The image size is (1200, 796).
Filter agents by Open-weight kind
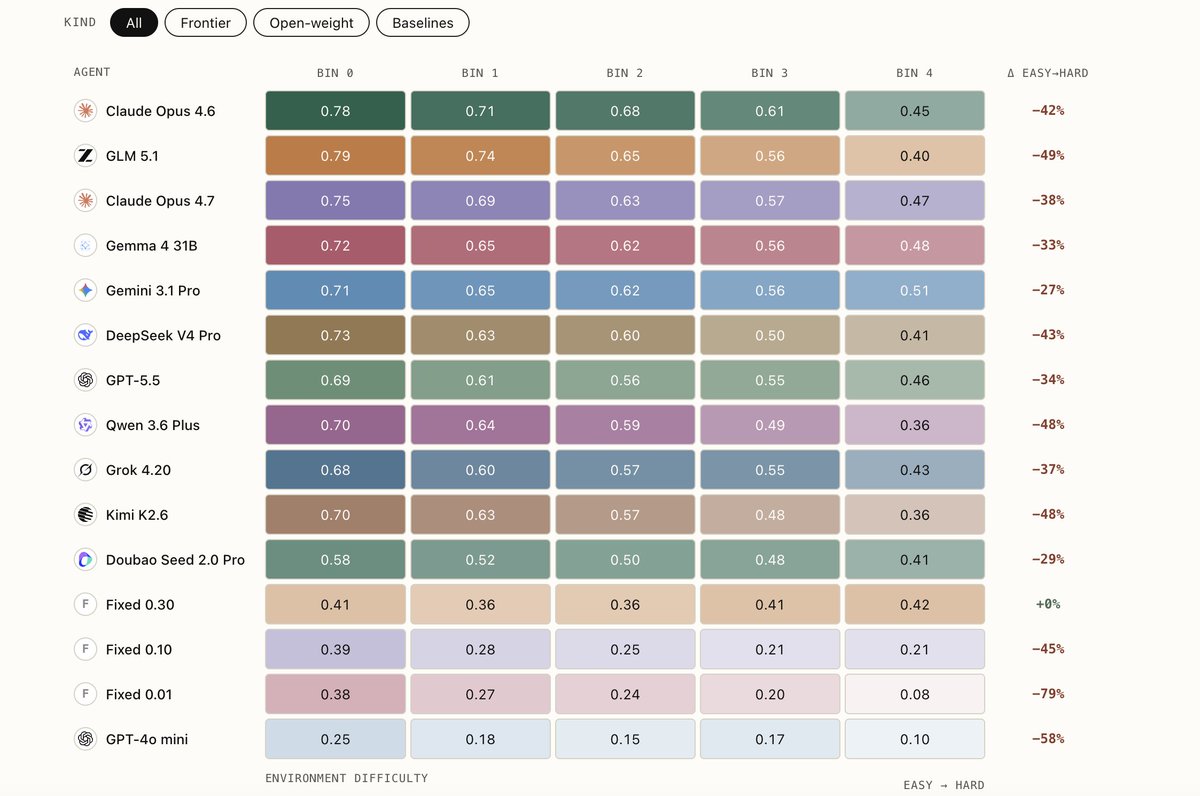[311, 22]
